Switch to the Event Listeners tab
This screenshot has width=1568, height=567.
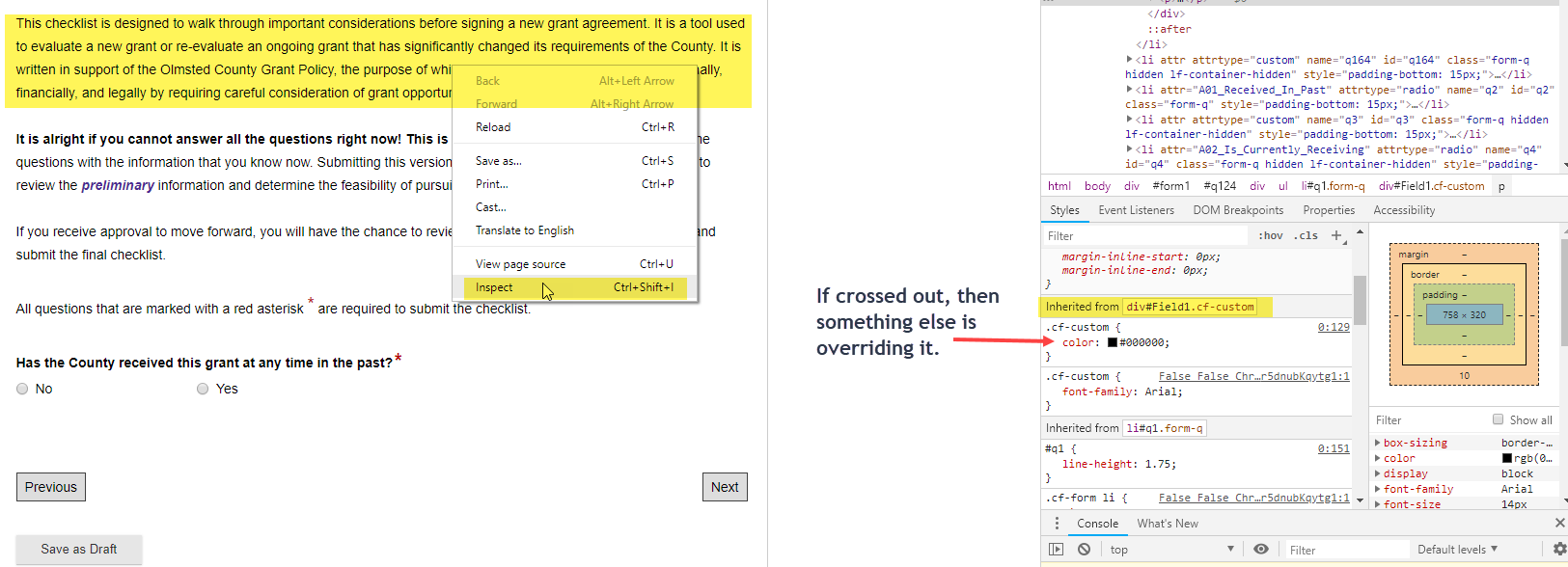coord(1137,210)
